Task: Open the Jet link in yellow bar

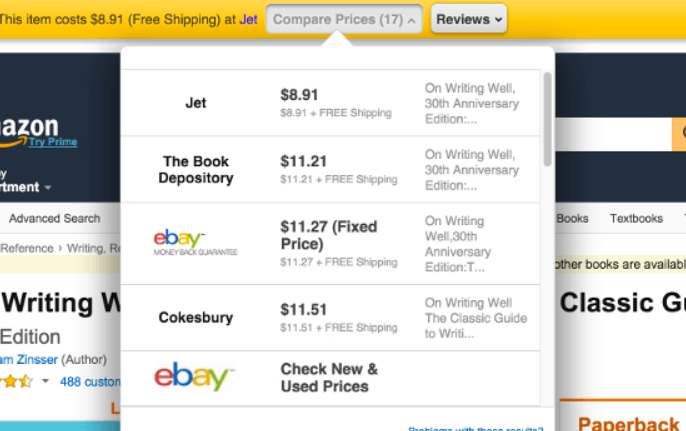Action: 248,20
